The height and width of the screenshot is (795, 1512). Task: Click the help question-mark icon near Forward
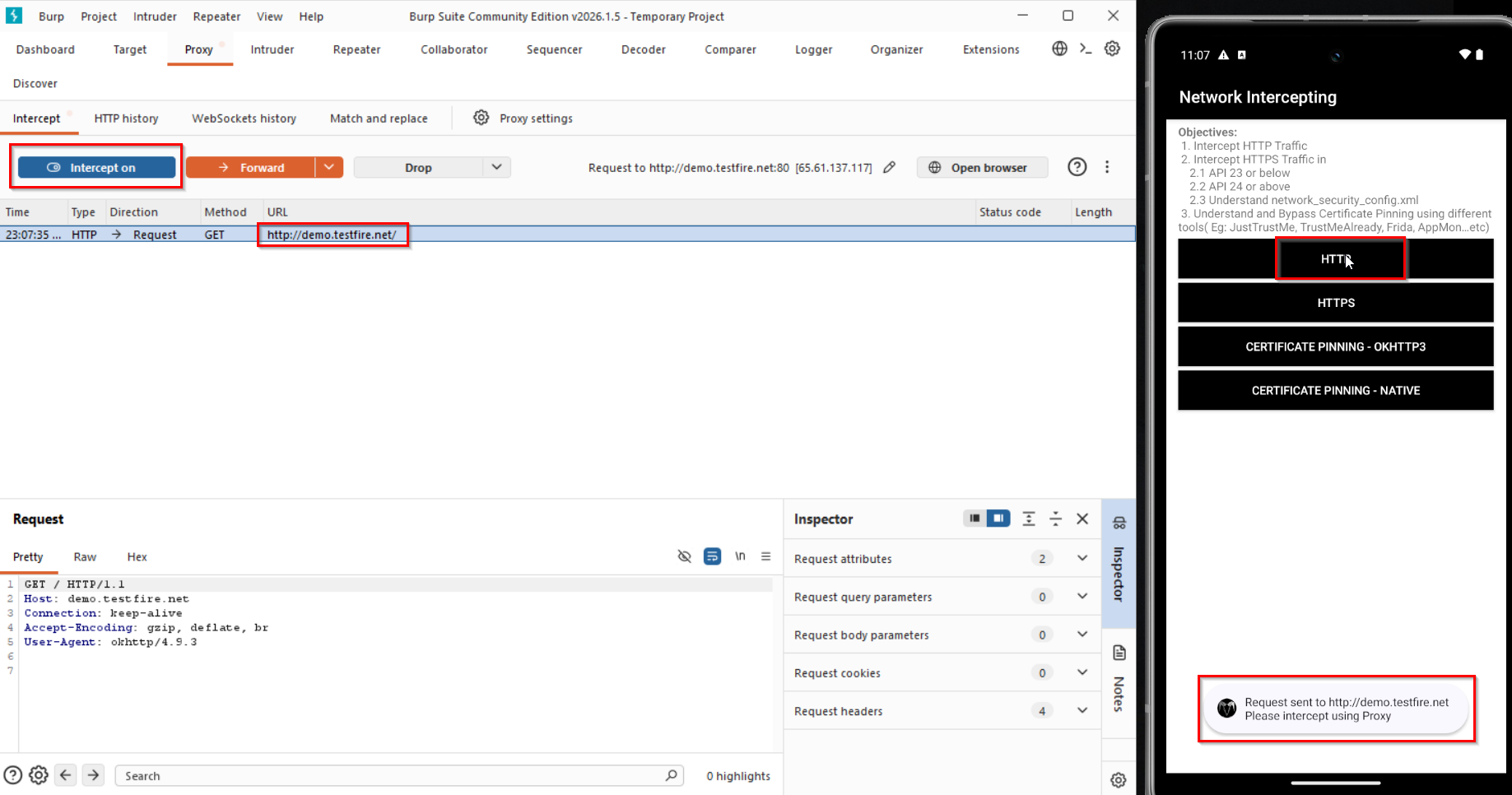(x=1077, y=167)
